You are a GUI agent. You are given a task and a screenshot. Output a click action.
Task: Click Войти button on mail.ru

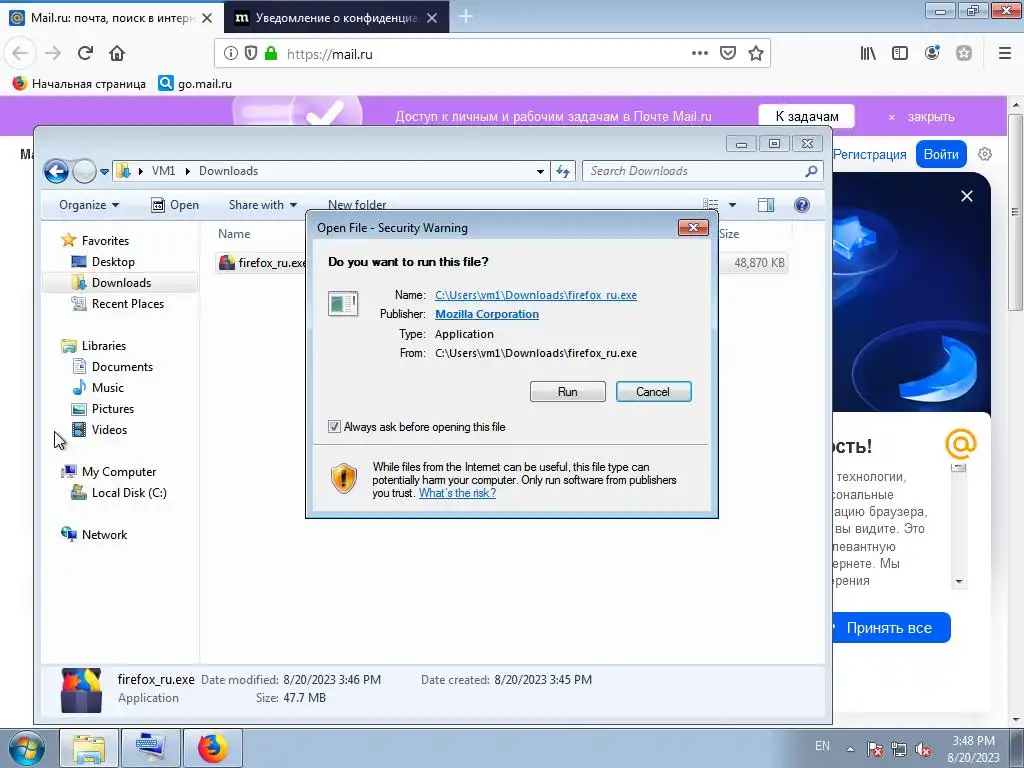[940, 155]
